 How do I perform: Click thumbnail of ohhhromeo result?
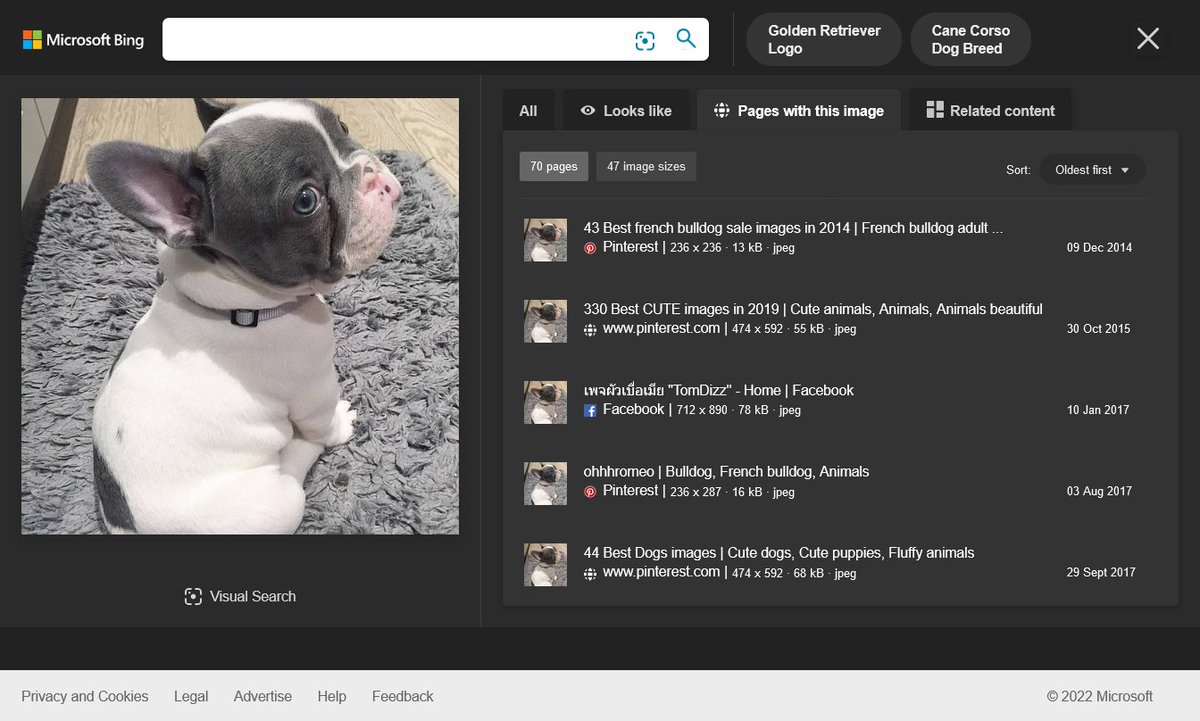546,483
